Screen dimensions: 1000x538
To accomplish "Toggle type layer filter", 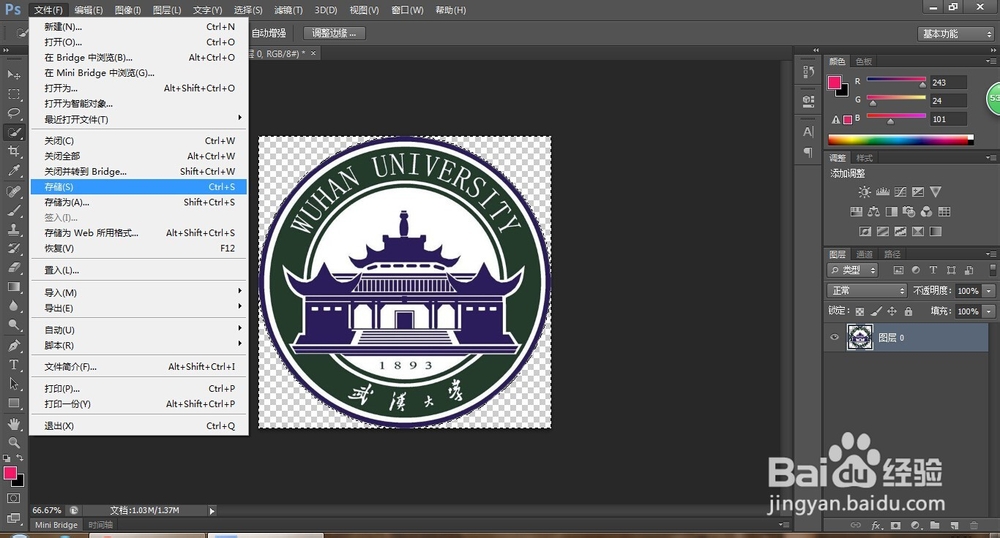I will coord(933,270).
